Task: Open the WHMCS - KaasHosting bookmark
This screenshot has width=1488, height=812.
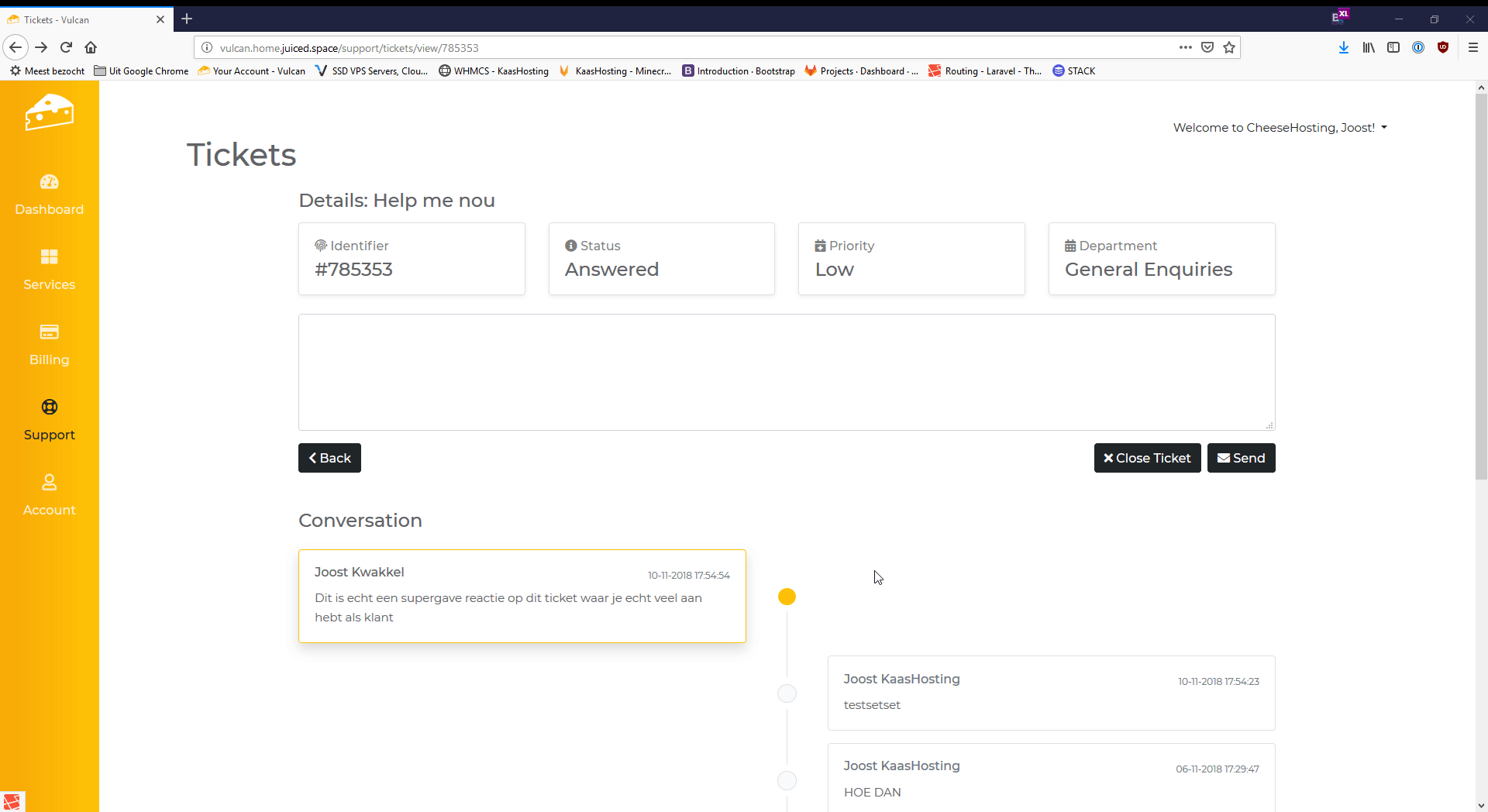Action: tap(494, 71)
